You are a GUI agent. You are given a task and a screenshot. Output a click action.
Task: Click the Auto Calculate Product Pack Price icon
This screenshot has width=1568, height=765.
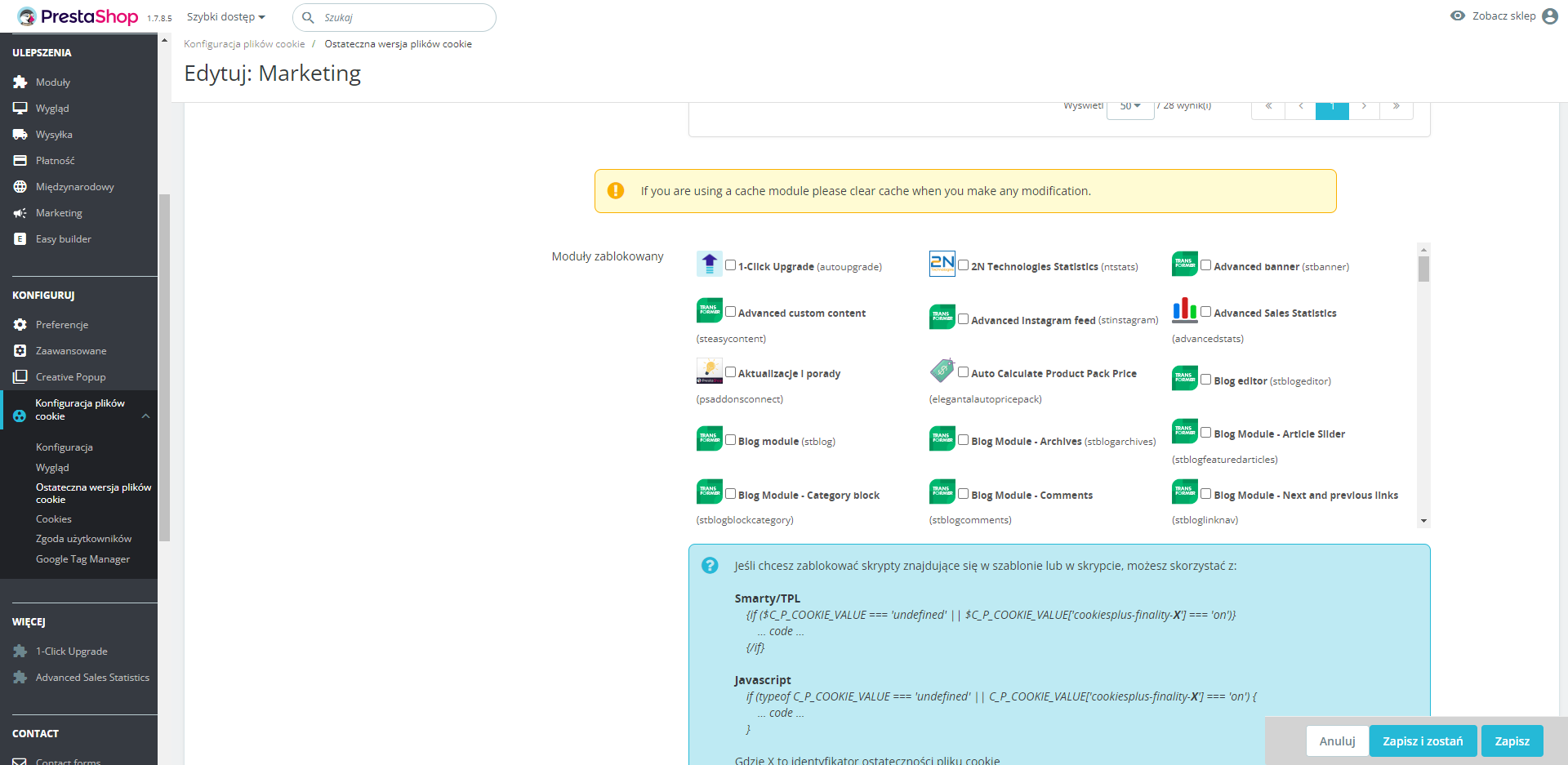pyautogui.click(x=942, y=371)
